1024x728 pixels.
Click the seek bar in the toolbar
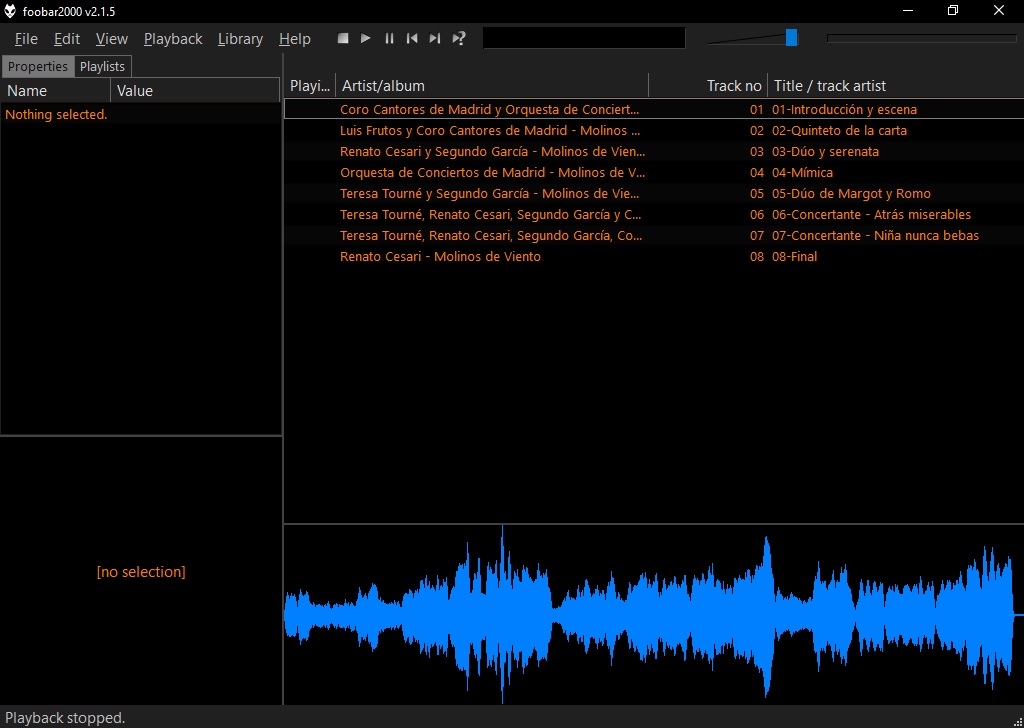click(x=921, y=39)
